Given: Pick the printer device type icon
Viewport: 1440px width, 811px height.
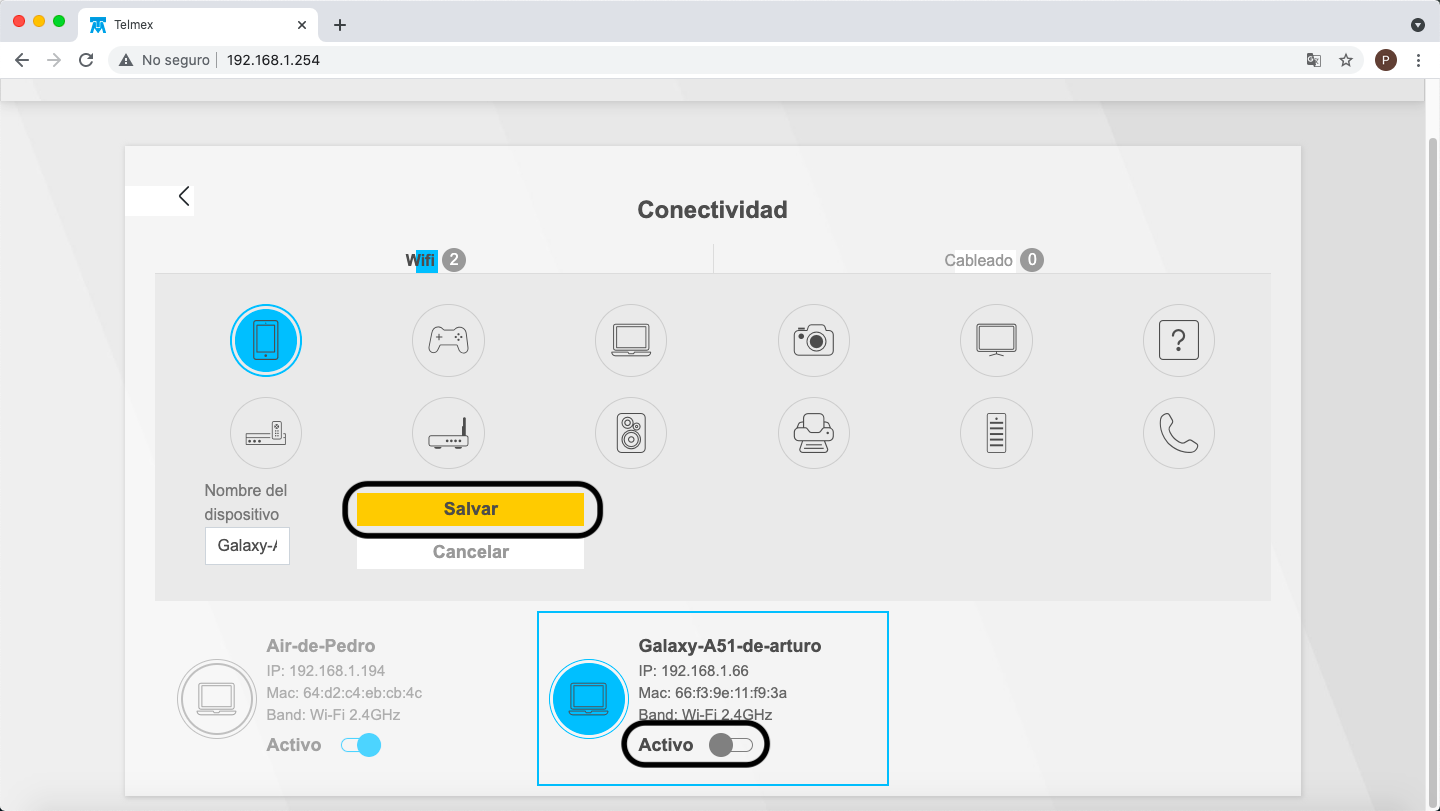Looking at the screenshot, I should [x=814, y=433].
